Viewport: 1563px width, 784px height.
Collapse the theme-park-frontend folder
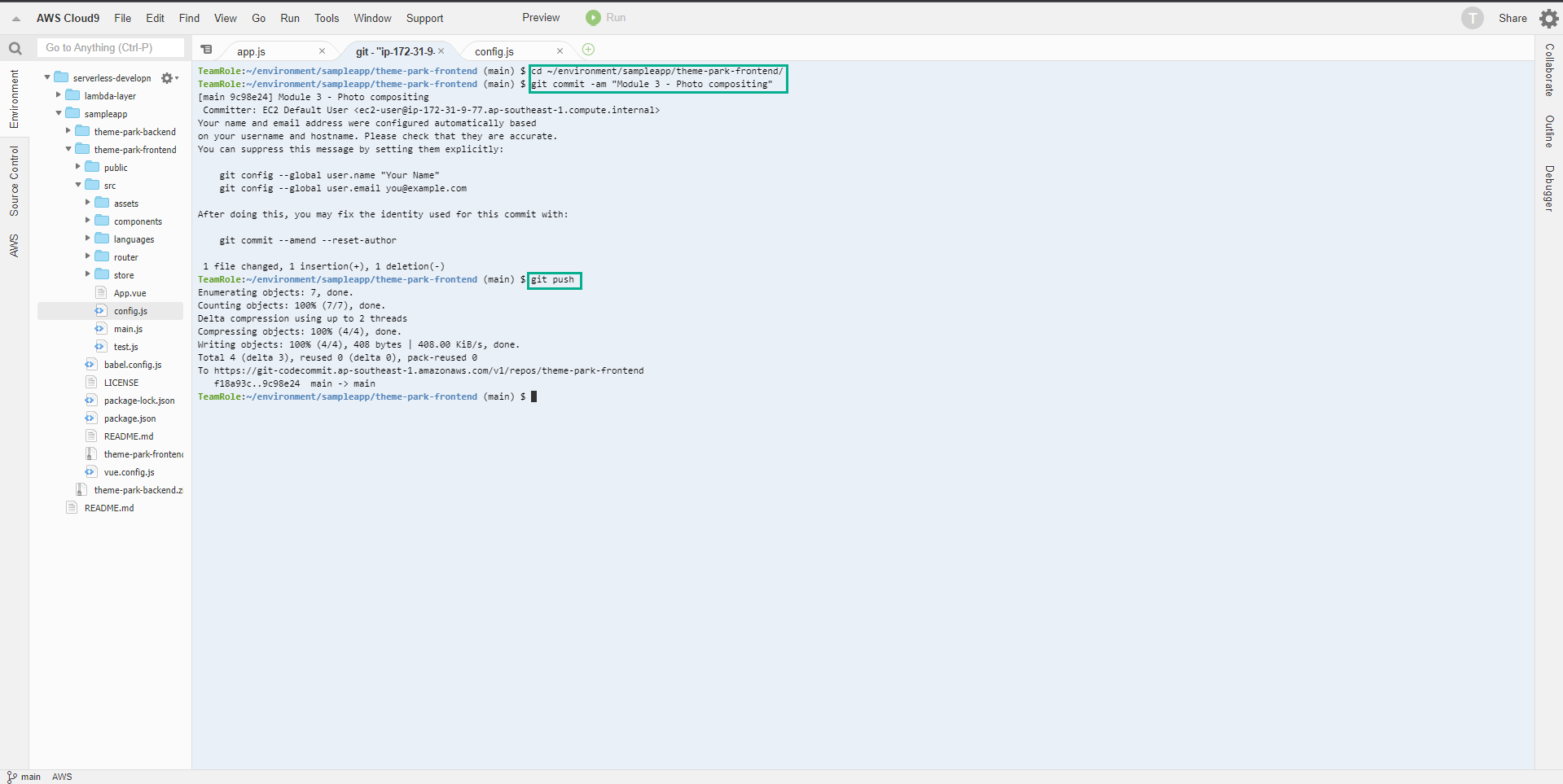(x=68, y=149)
